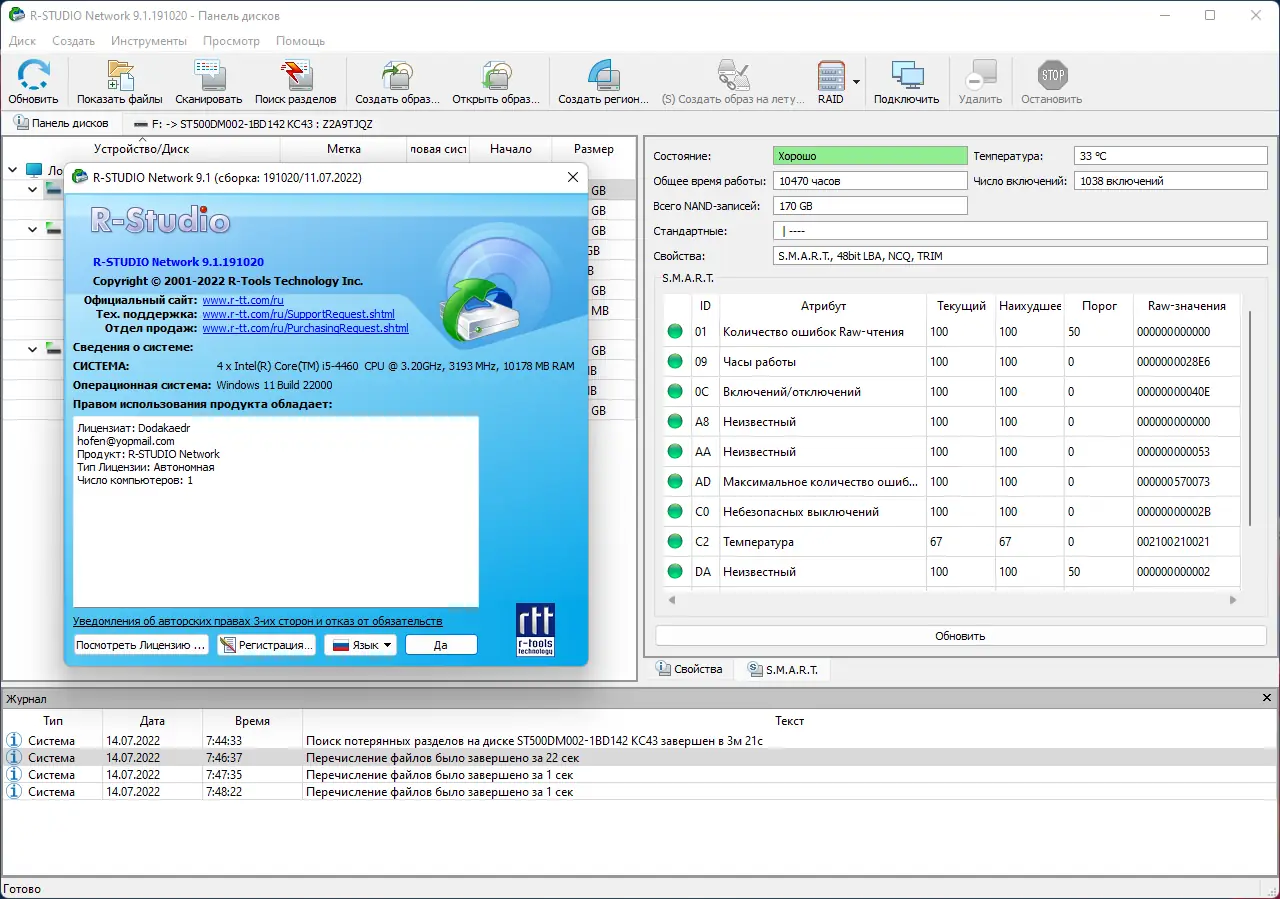The width and height of the screenshot is (1280, 899).
Task: Open Показать файлы from the toolbar
Action: point(120,75)
